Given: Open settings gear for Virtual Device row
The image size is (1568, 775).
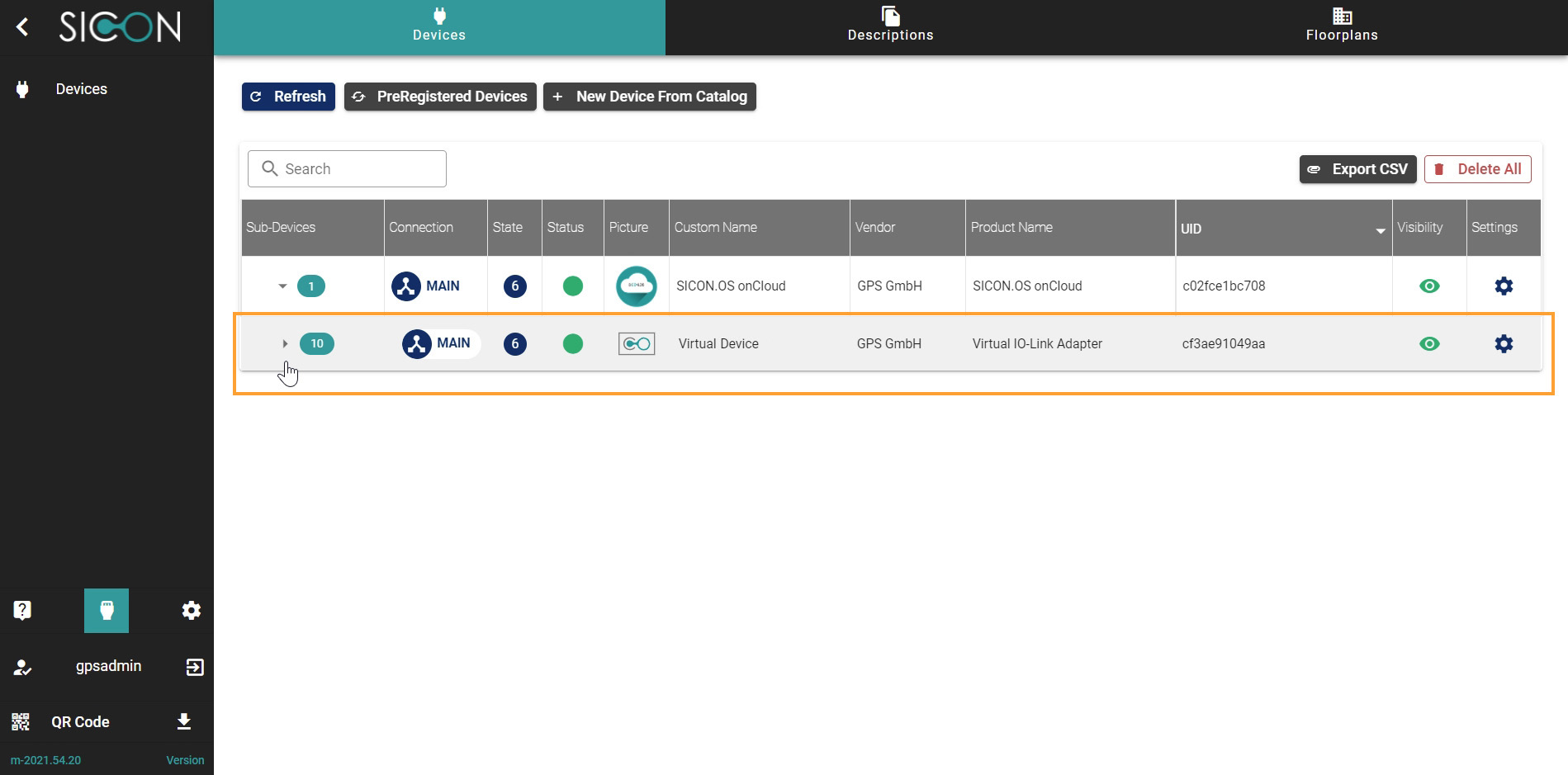Looking at the screenshot, I should click(x=1503, y=343).
